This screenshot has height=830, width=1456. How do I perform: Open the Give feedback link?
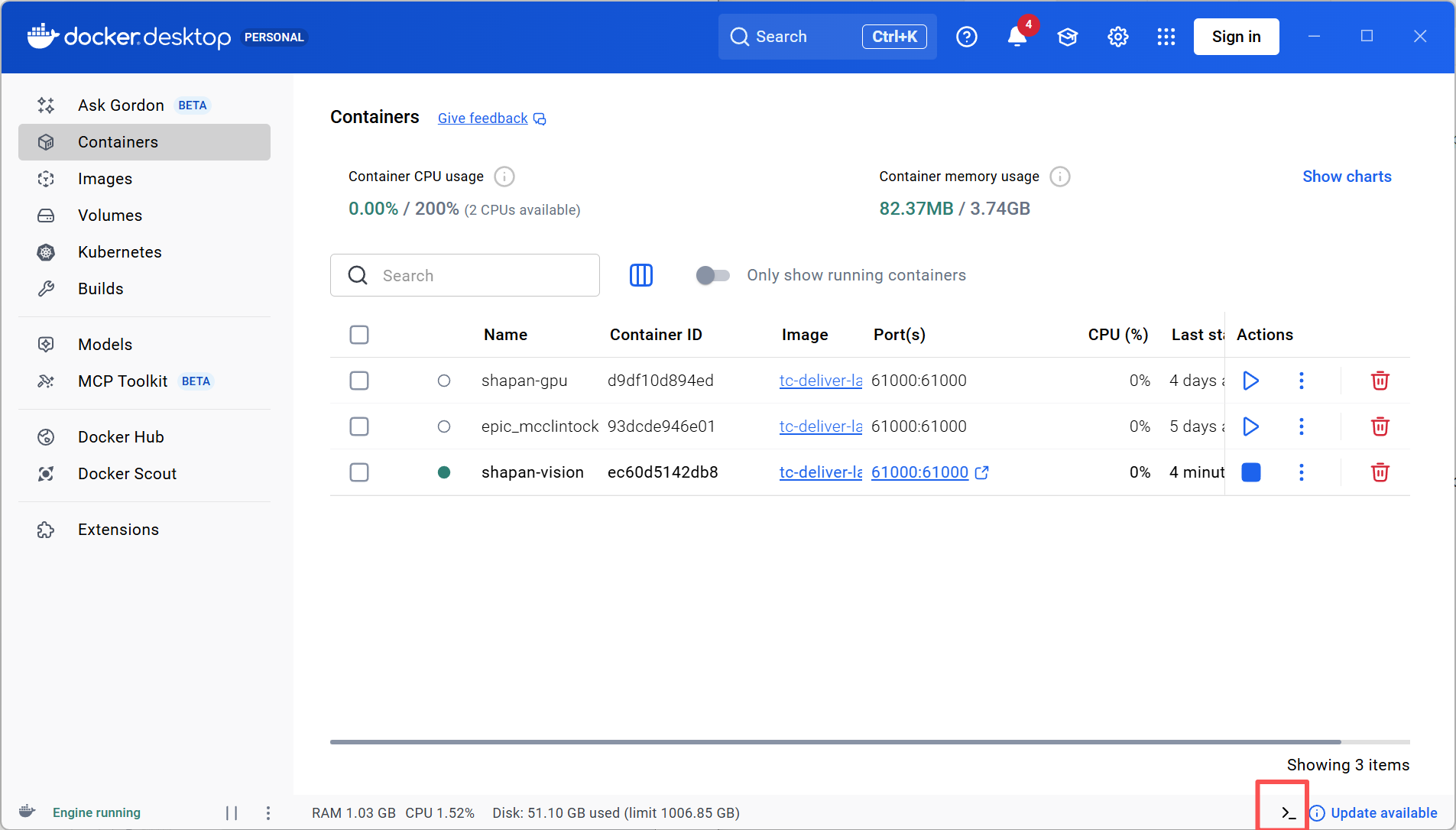(482, 118)
